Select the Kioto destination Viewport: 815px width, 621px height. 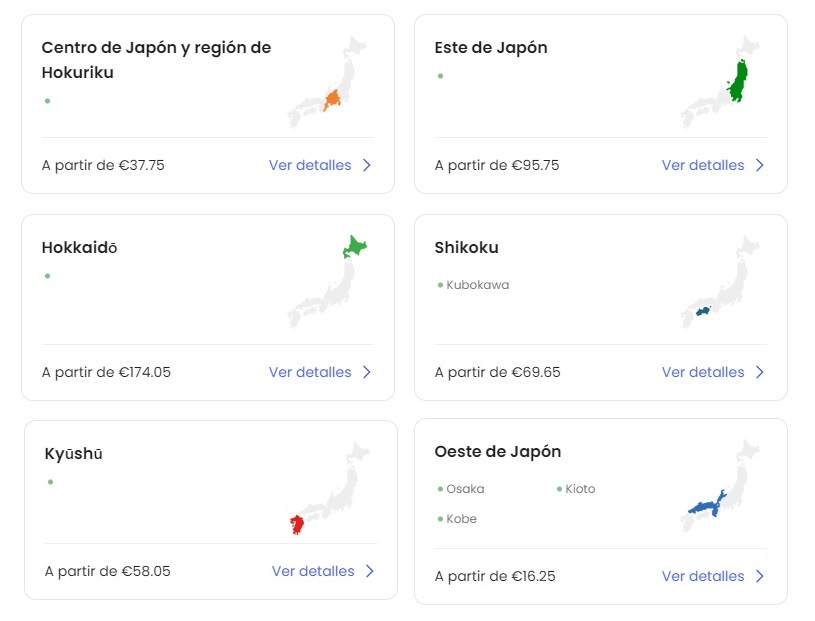coord(579,489)
